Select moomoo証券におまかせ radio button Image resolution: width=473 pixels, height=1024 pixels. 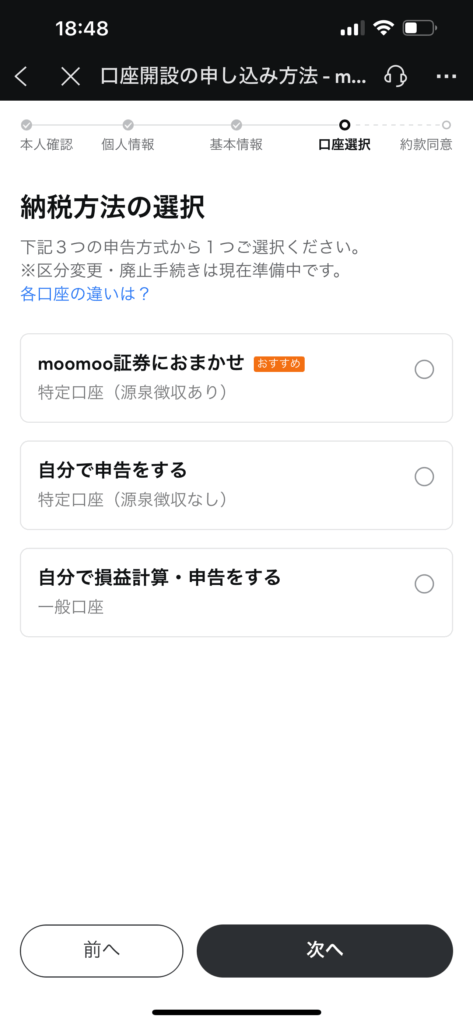click(424, 370)
